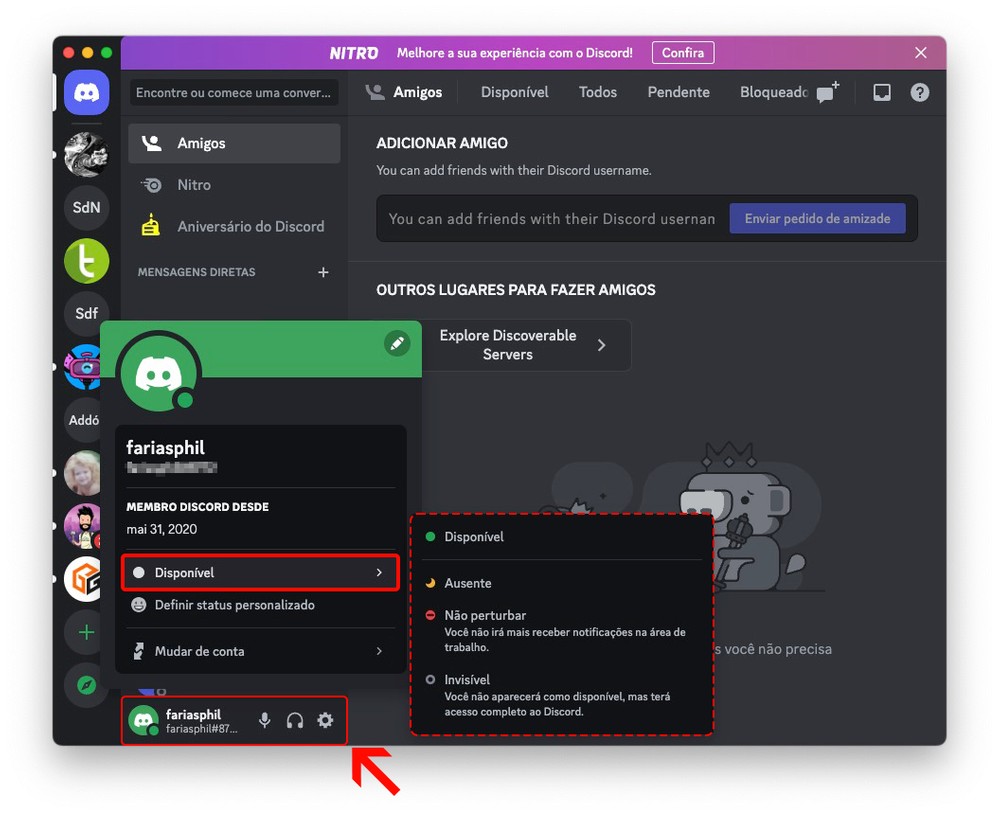Click Confira button in Nitro banner
Viewport: 1000px width, 816px height.
[x=683, y=53]
